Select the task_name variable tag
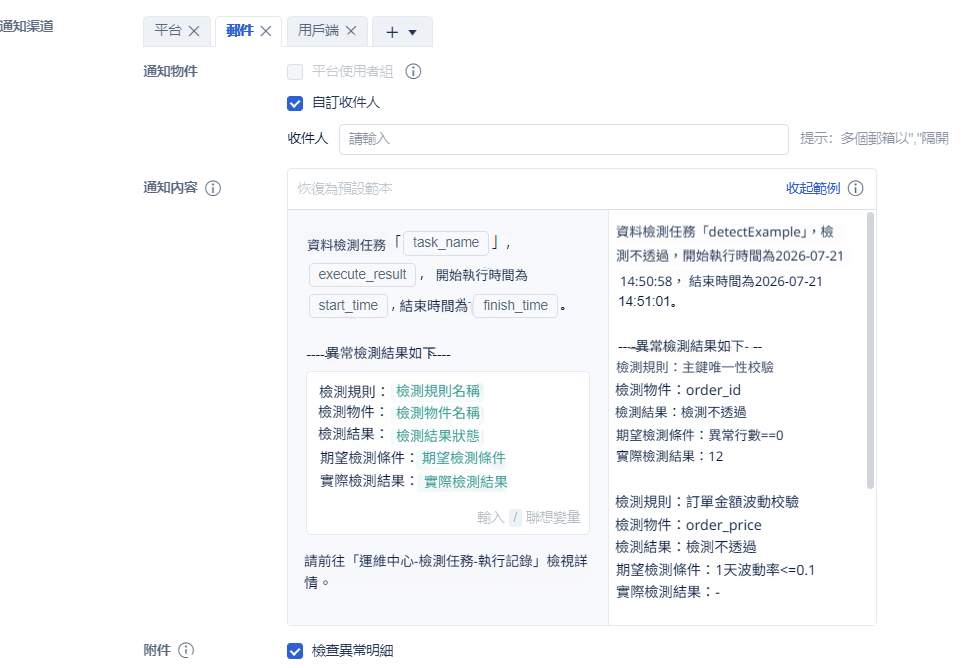 446,243
